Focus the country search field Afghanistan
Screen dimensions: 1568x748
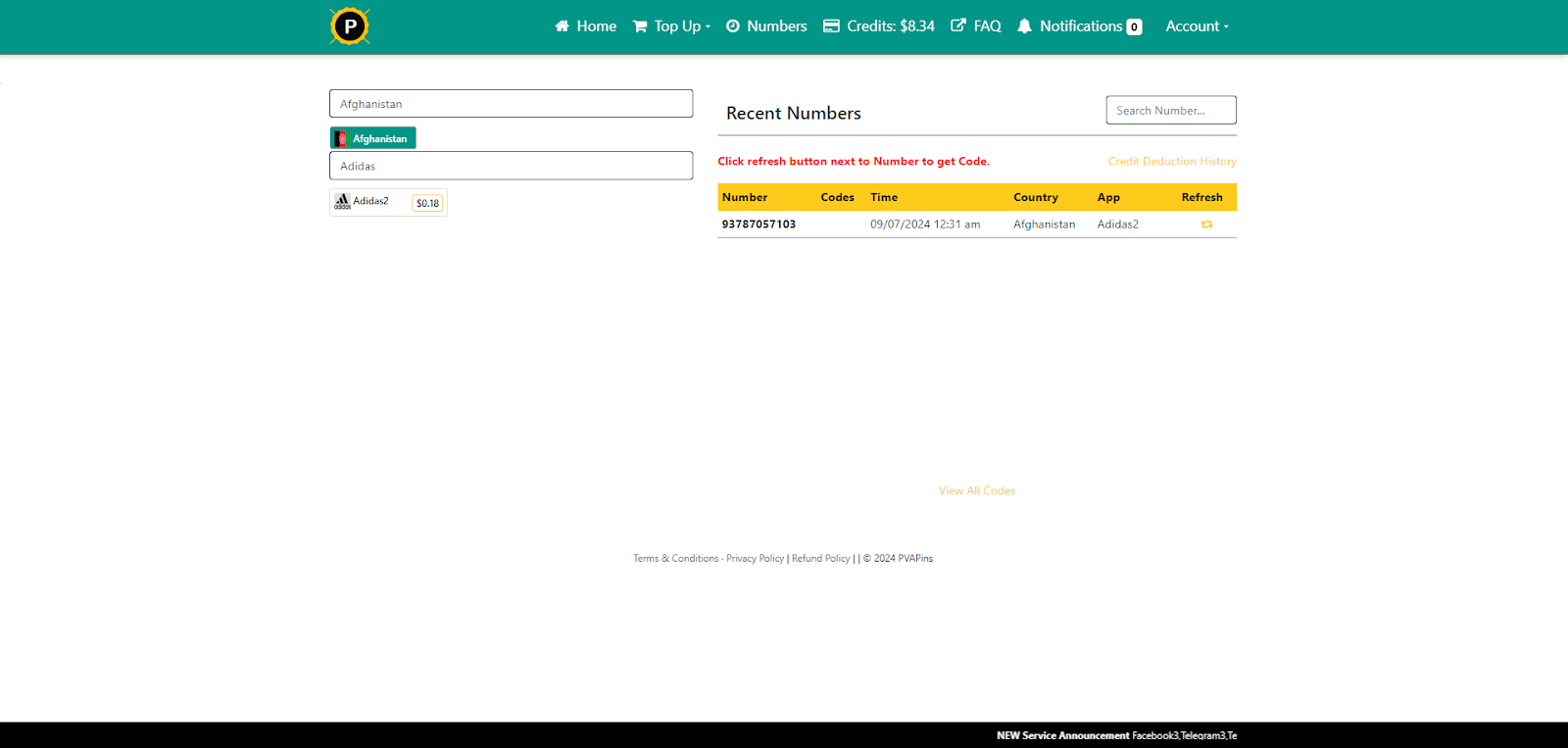pos(512,104)
